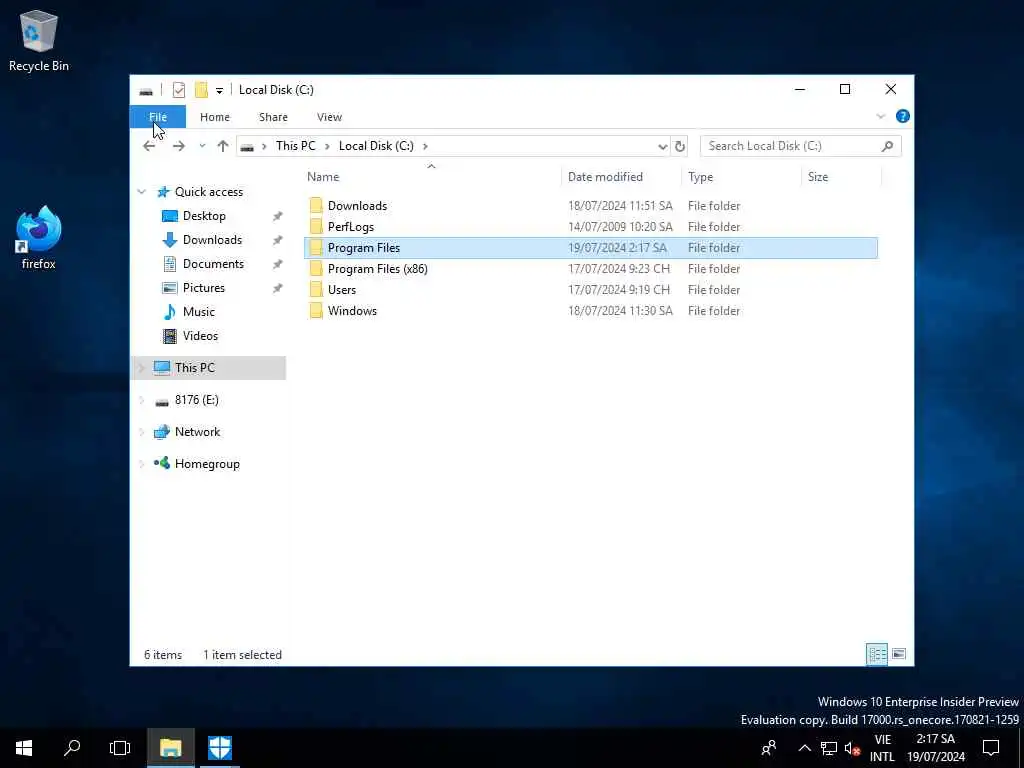Viewport: 1024px width, 768px height.
Task: Switch to the Share ribbon tab
Action: 273,117
